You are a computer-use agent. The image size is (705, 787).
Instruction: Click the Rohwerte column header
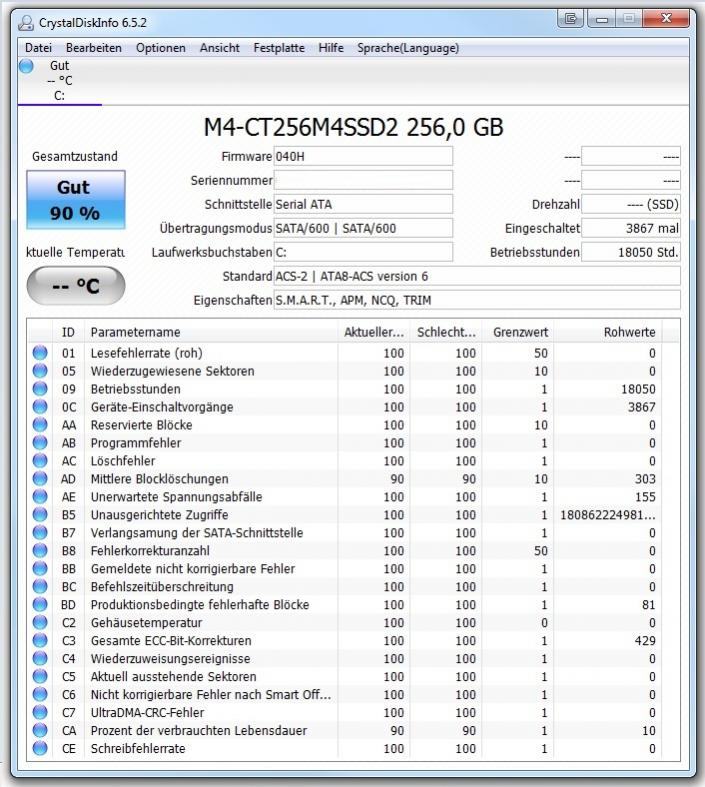608,332
